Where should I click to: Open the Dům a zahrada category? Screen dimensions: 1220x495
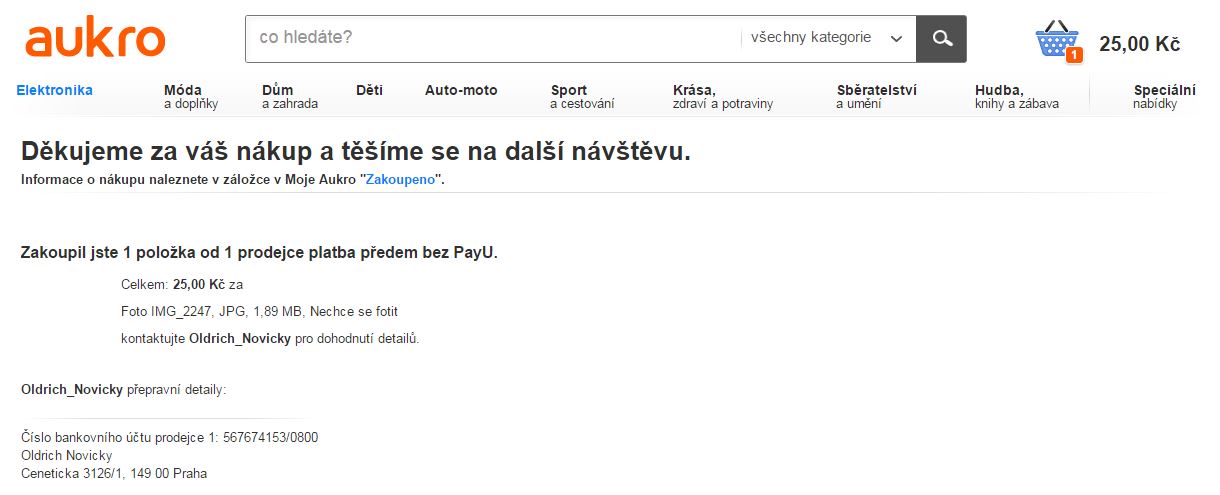290,96
